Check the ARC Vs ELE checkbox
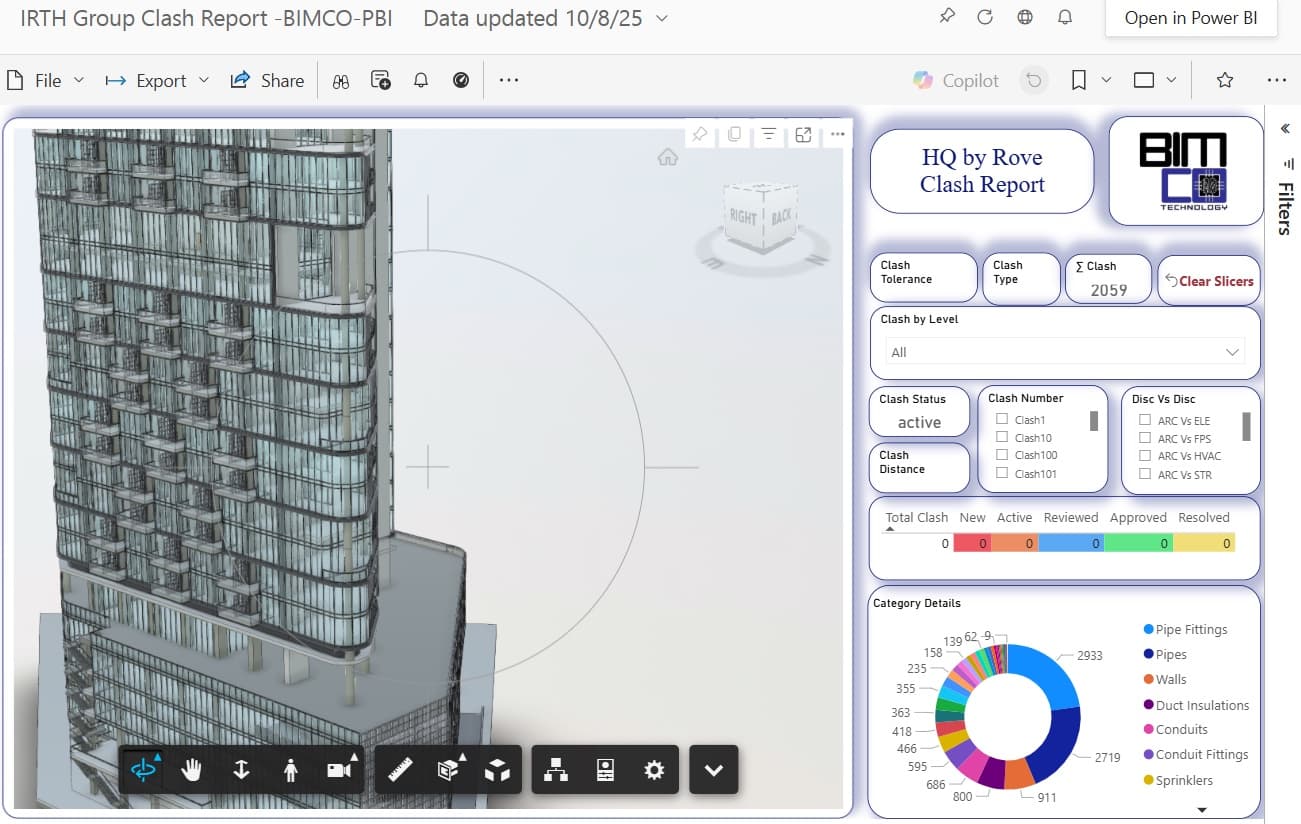The height and width of the screenshot is (824, 1301). pyautogui.click(x=1145, y=420)
